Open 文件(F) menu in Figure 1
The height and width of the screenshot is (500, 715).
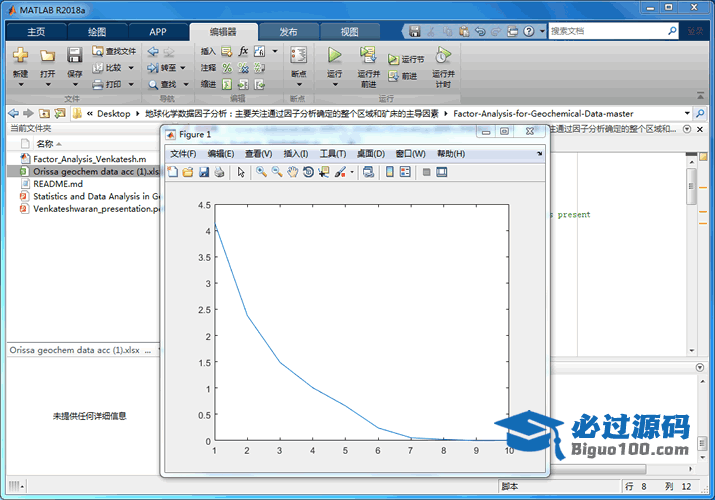coord(183,154)
